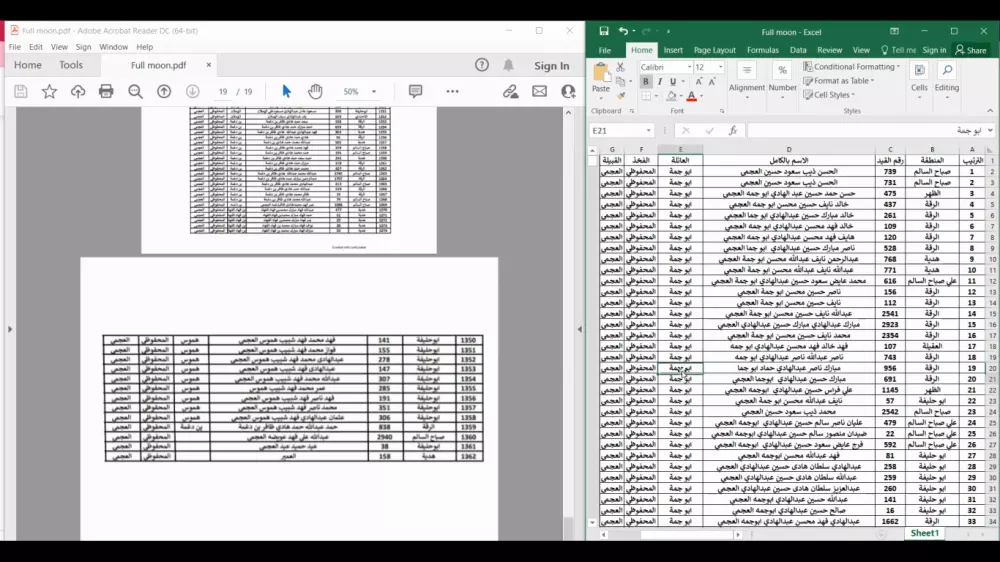1000x562 pixels.
Task: Open Excel Page Layout tab
Action: pyautogui.click(x=714, y=50)
